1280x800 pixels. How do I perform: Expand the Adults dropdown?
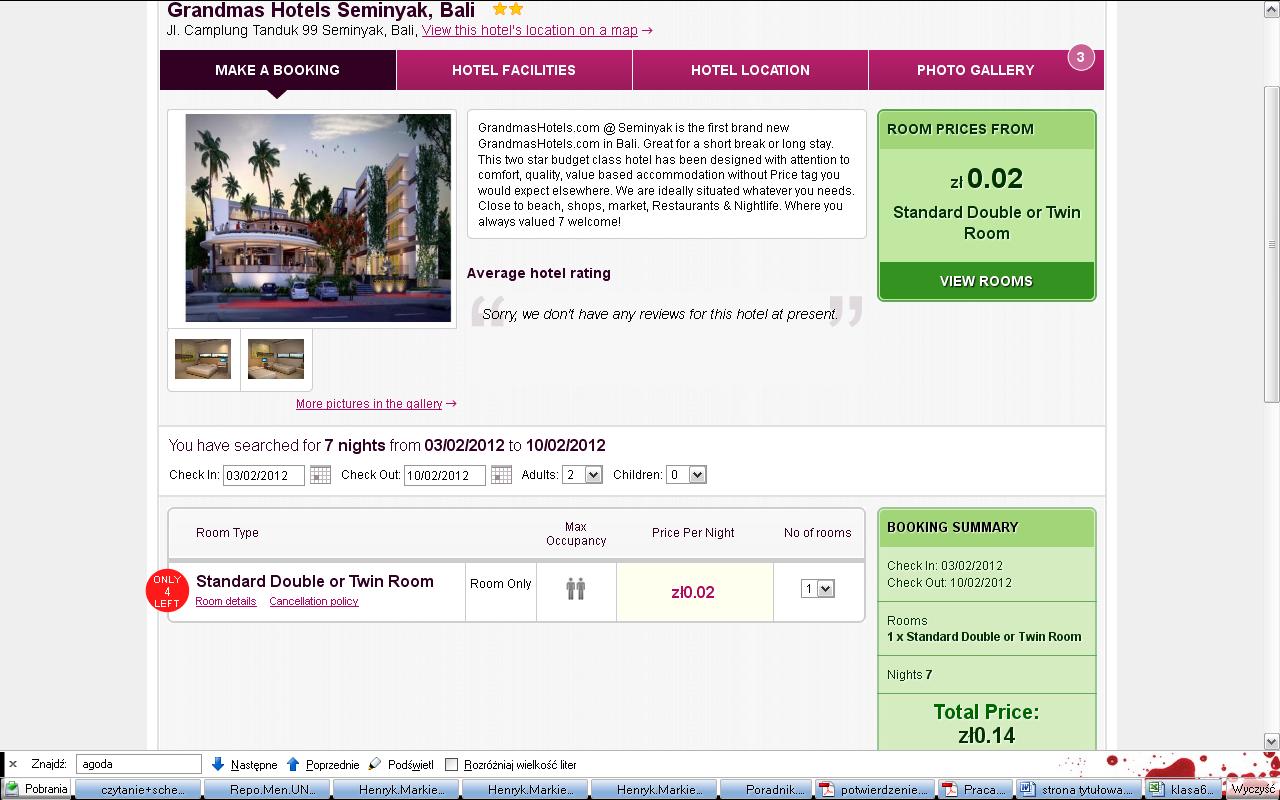(582, 475)
